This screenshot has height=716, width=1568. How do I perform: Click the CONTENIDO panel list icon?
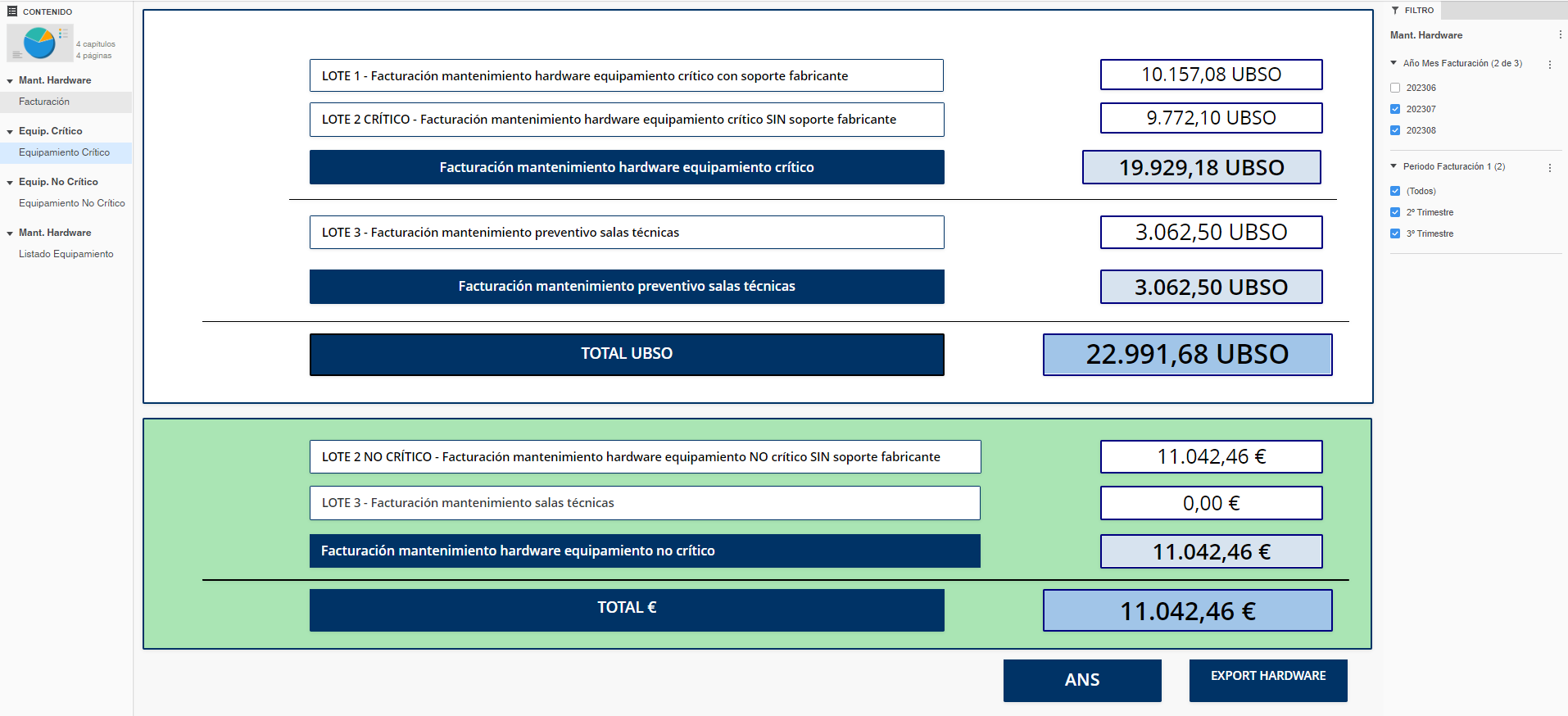[x=12, y=11]
